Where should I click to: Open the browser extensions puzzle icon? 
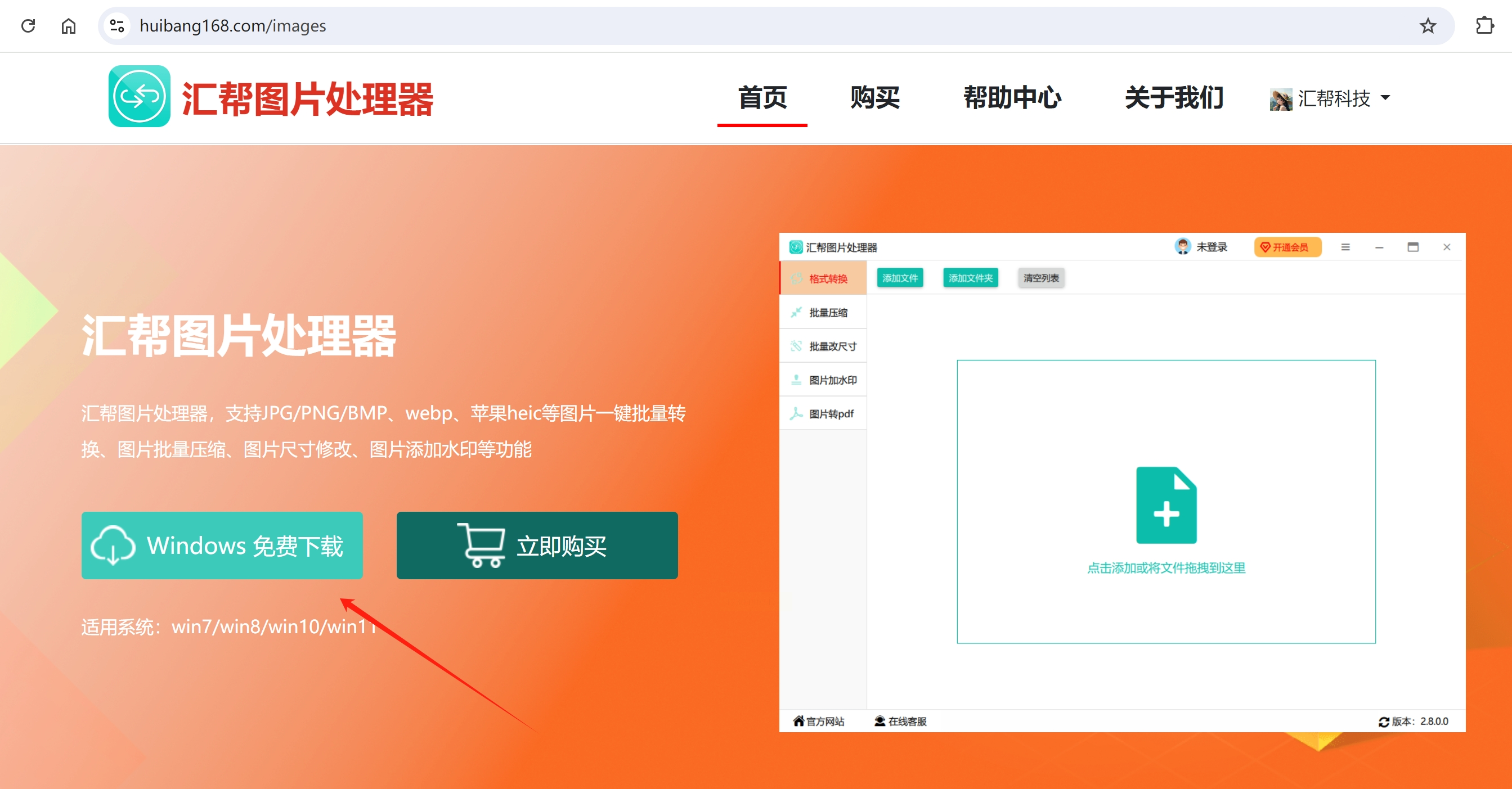pos(1484,26)
